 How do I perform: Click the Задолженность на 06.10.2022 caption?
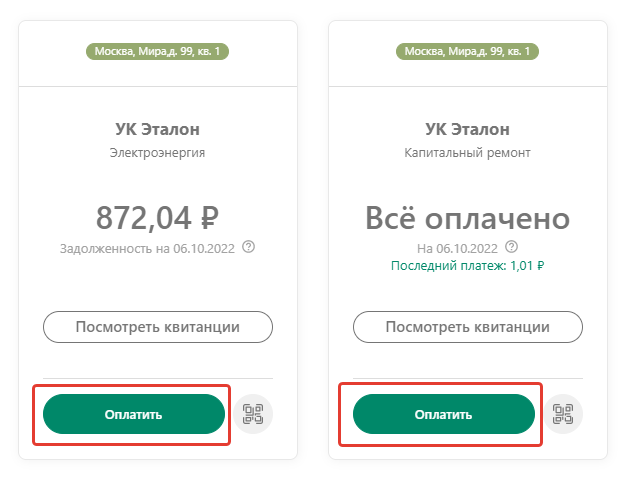[147, 249]
